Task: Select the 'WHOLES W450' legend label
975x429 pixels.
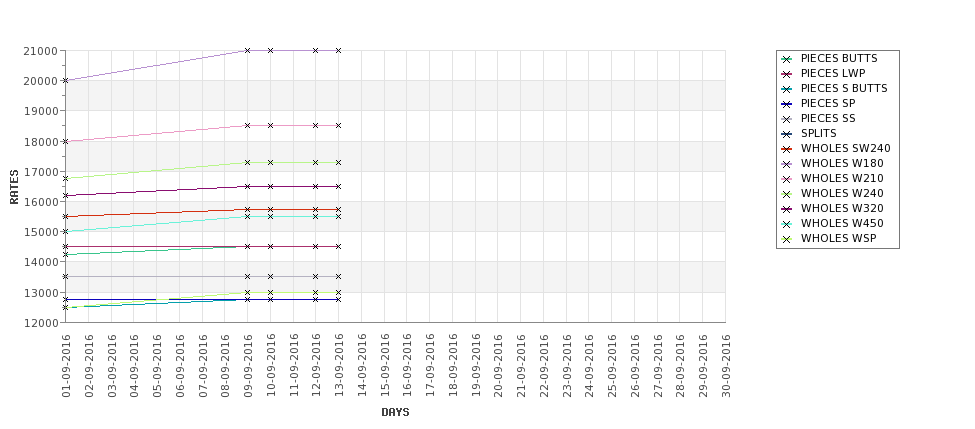Action: pos(842,223)
